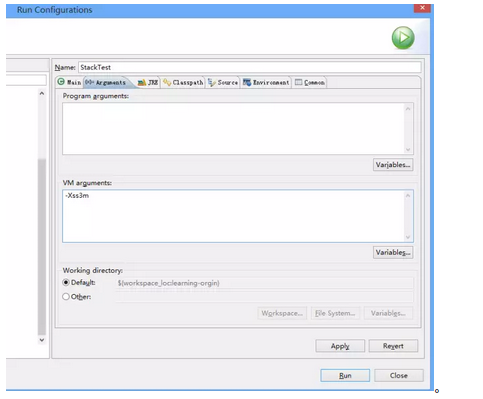Click the Revert button
The image size is (483, 399).
(x=393, y=346)
